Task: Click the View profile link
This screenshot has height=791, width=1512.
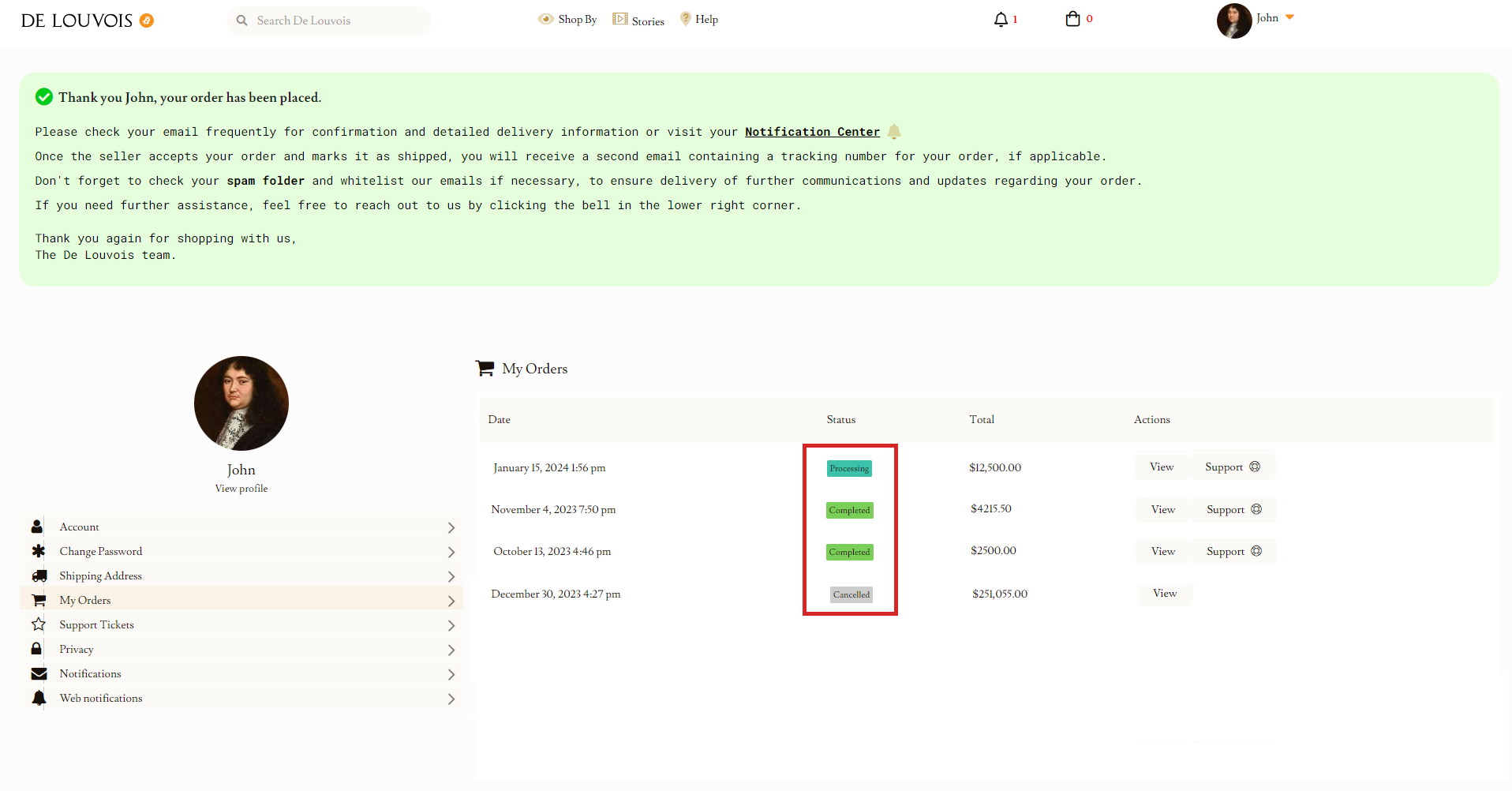Action: pyautogui.click(x=241, y=489)
